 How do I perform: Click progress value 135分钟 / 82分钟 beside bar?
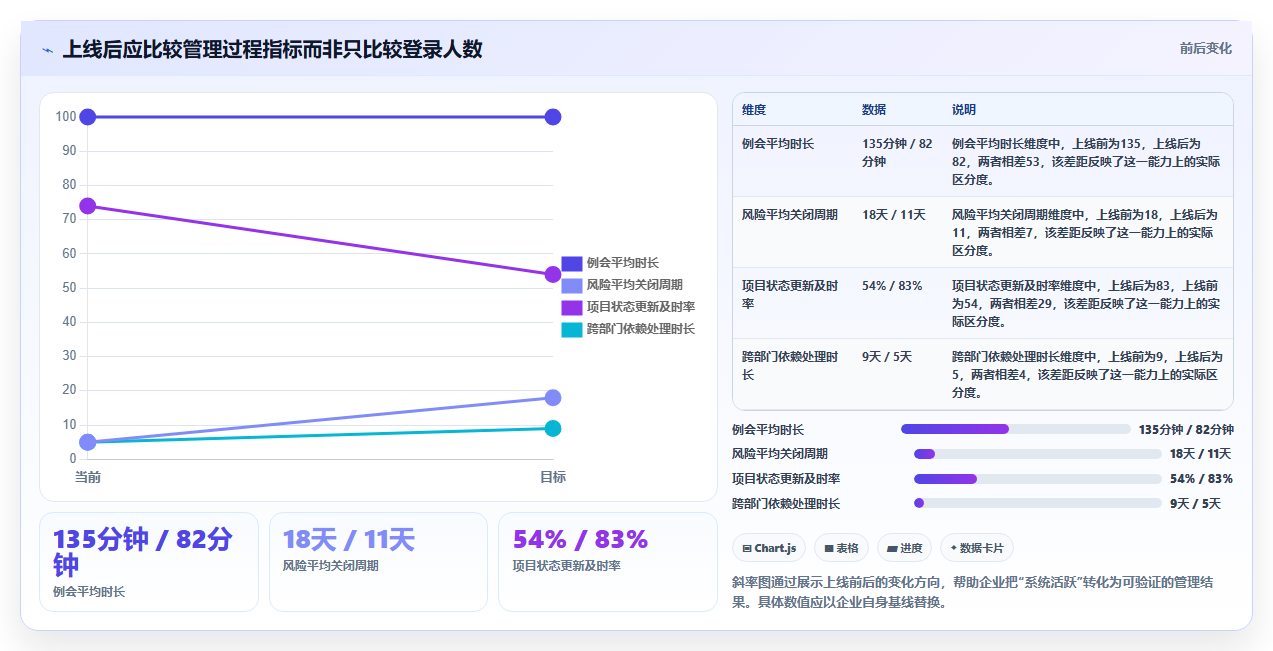(1186, 429)
